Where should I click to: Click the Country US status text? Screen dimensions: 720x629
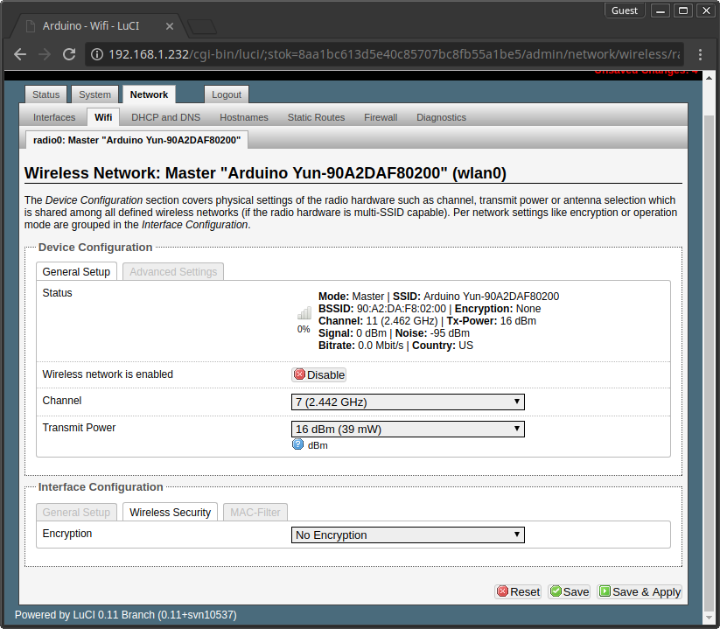(443, 345)
